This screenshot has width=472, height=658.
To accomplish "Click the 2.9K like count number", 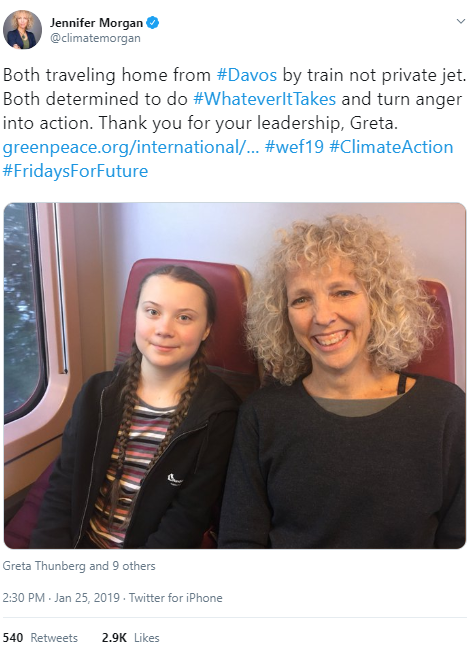I will tap(114, 638).
